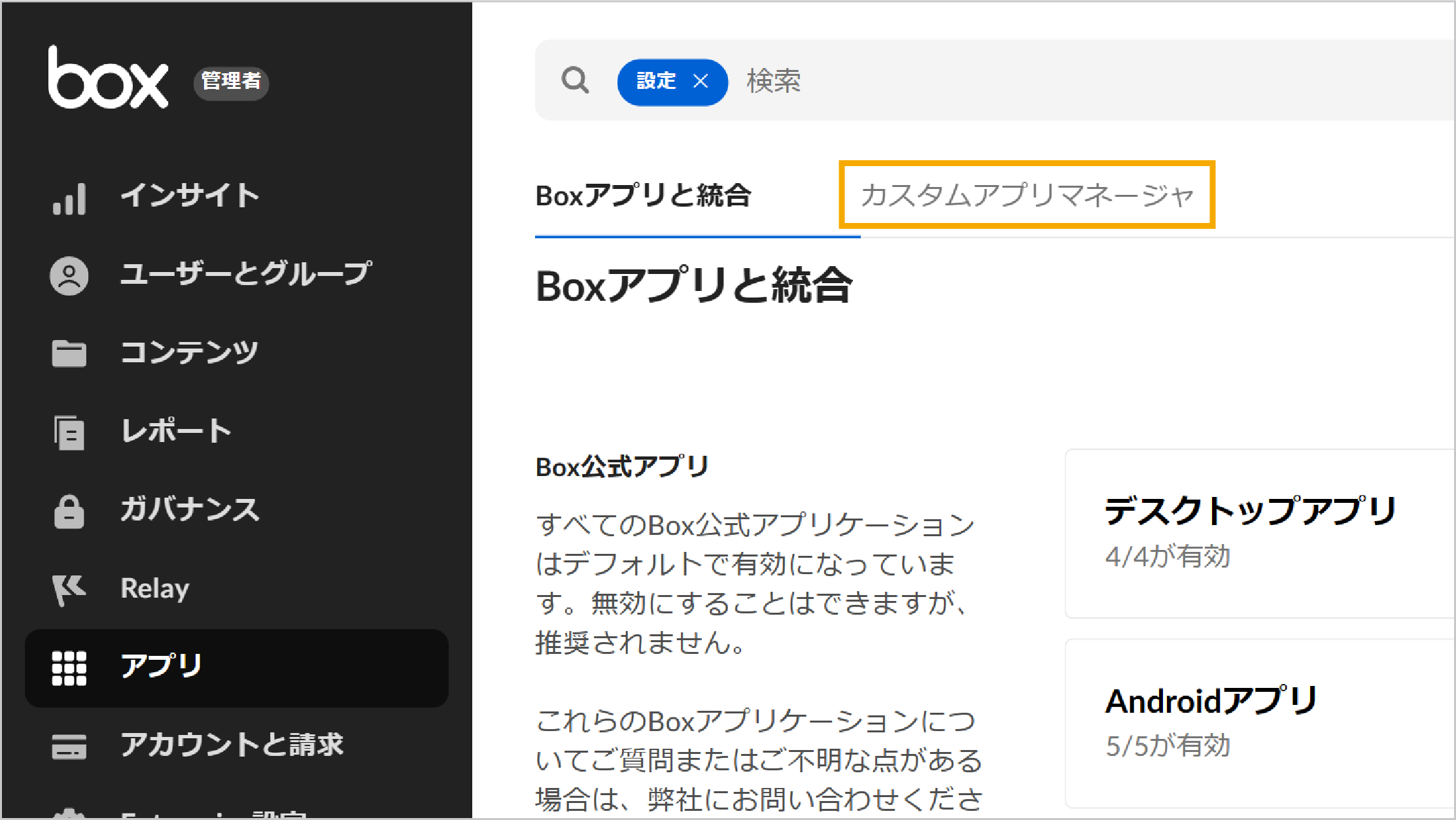Click the Content folder icon
The image size is (1456, 820).
[69, 354]
